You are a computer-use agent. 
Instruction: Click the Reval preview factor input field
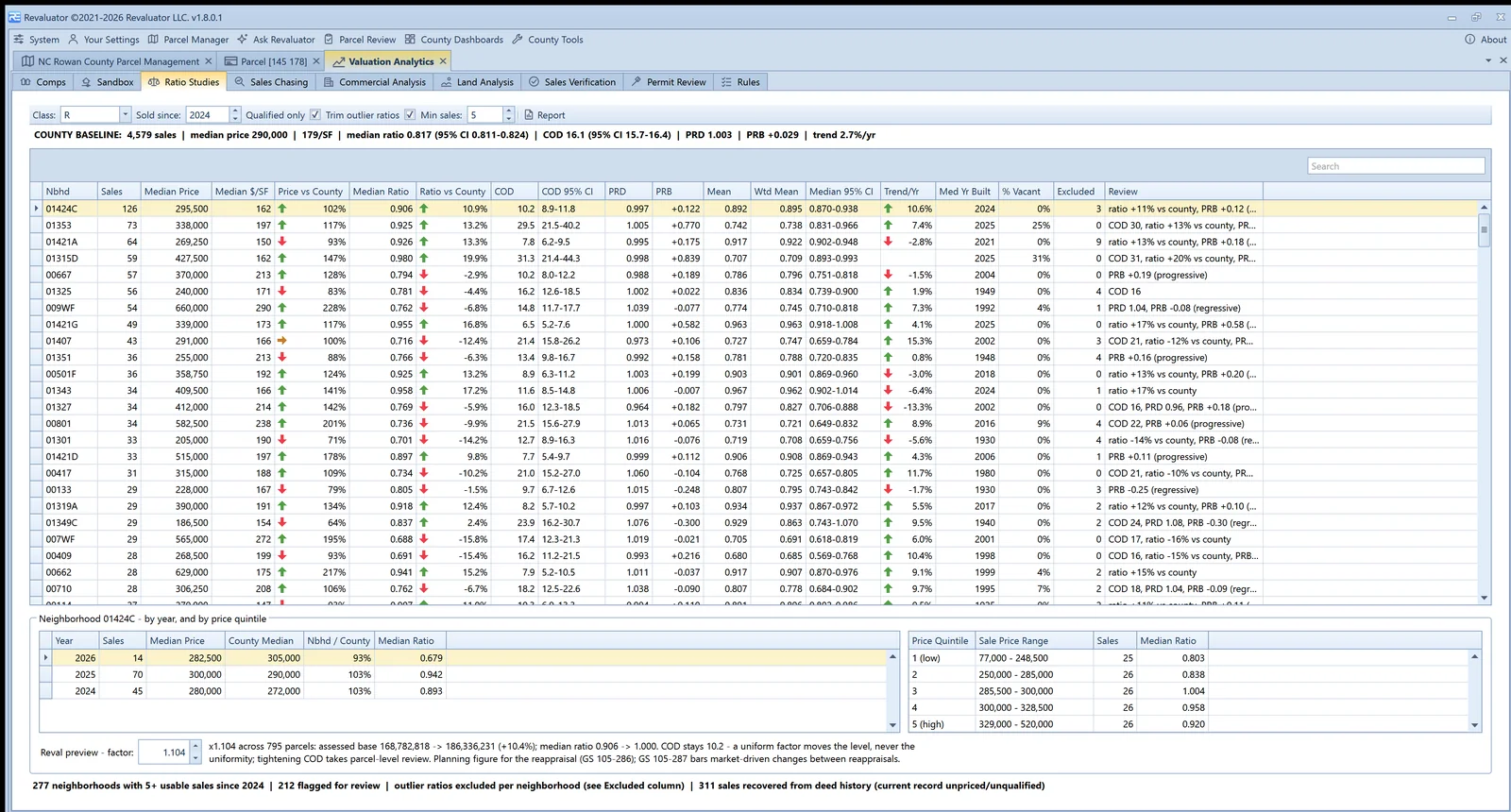164,753
